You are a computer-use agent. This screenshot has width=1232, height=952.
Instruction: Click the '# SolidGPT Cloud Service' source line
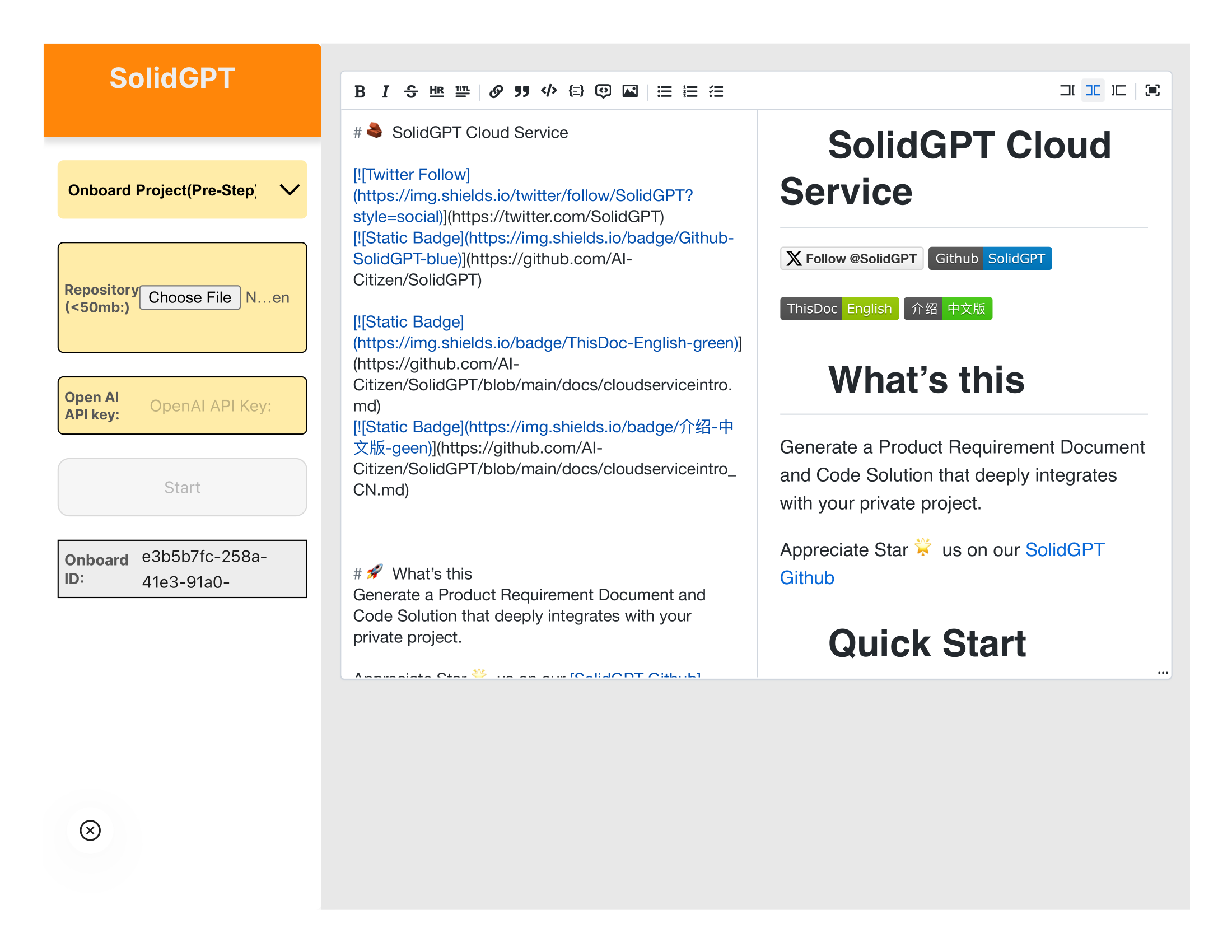coord(461,133)
